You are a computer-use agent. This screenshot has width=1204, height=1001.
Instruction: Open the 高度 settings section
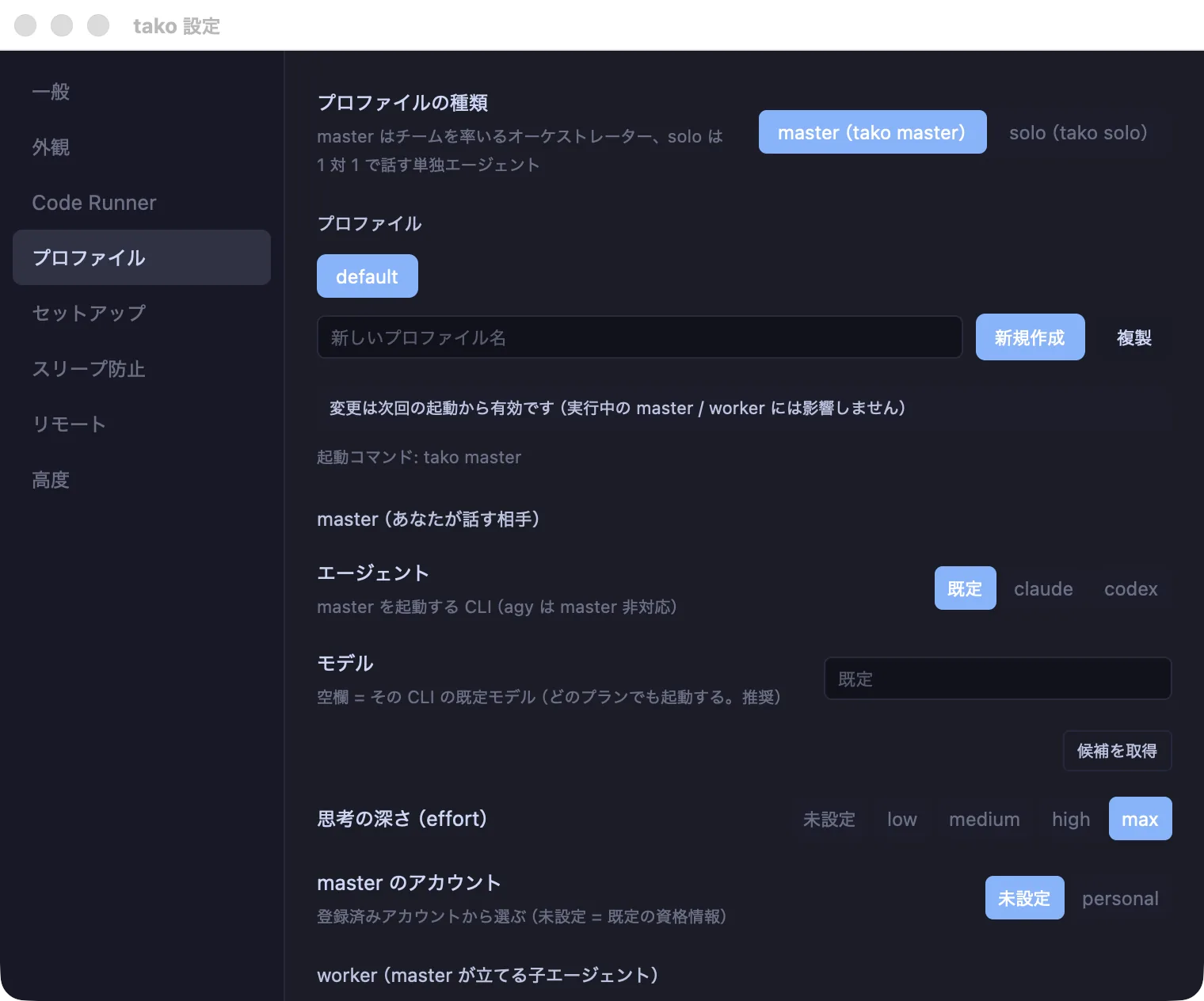(x=142, y=479)
